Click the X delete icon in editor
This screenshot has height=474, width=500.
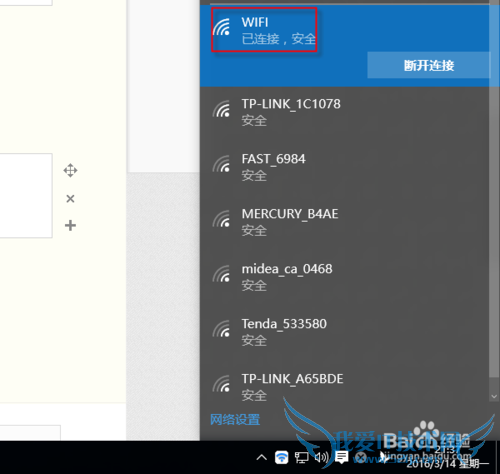[70, 199]
